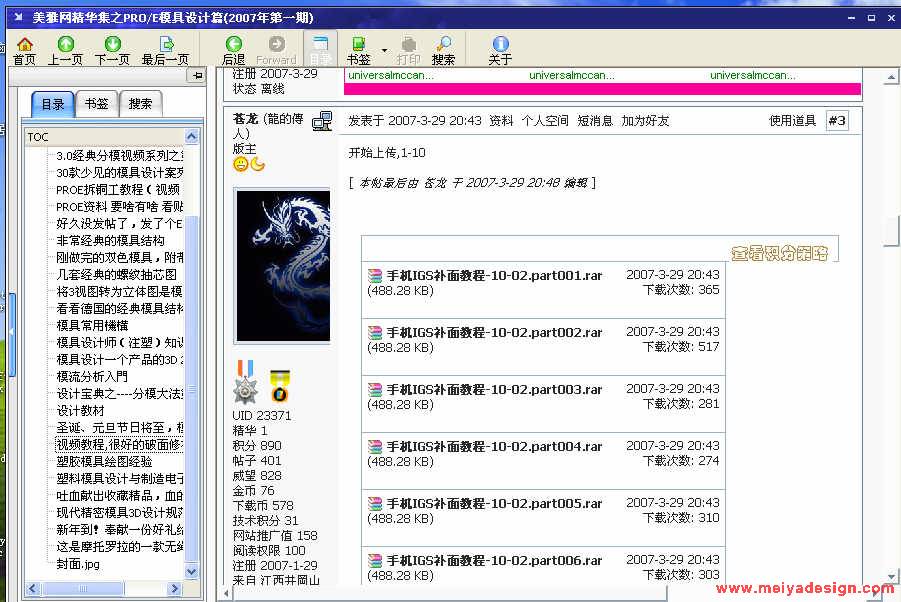Click the 短消息 link in post header

[594, 121]
